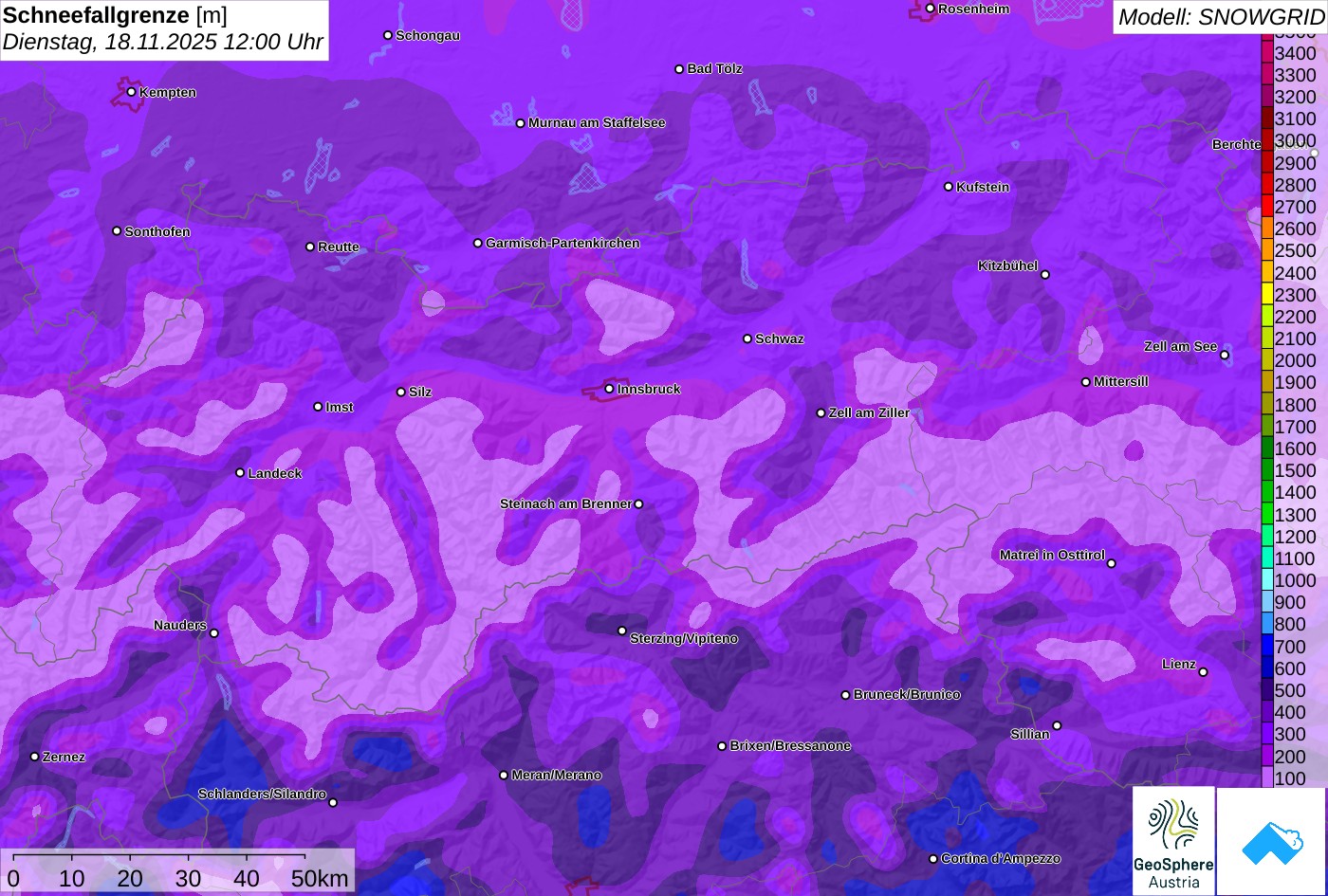Click the Brixen/Bressanone label
Image resolution: width=1328 pixels, height=896 pixels.
pos(790,746)
